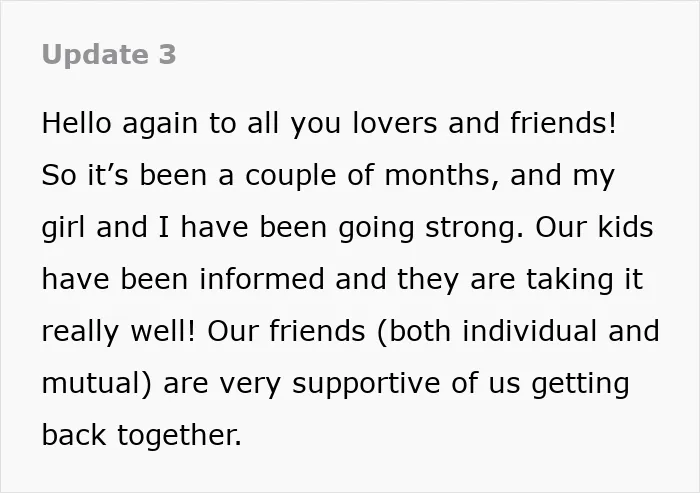
Task: Click the words 'Our friends' in the text
Action: (x=286, y=331)
